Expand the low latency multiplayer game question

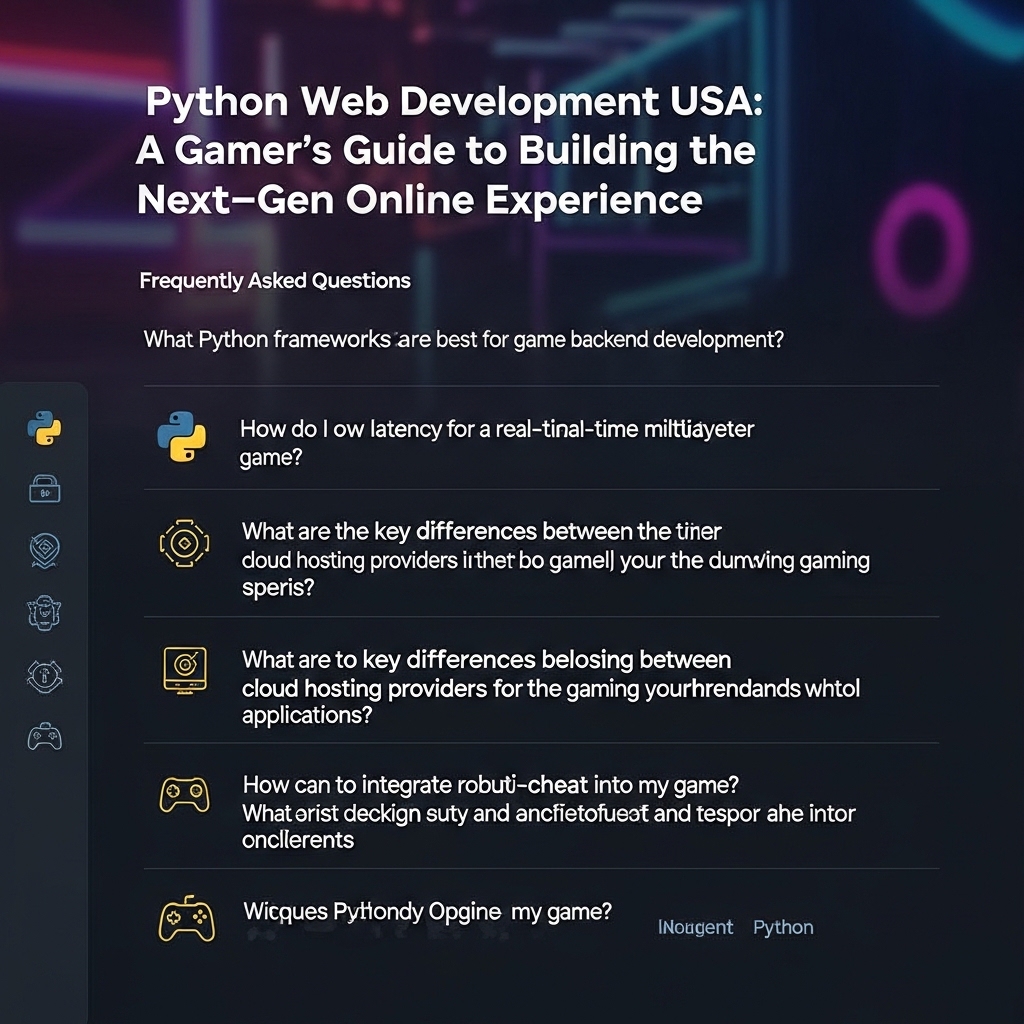(496, 442)
